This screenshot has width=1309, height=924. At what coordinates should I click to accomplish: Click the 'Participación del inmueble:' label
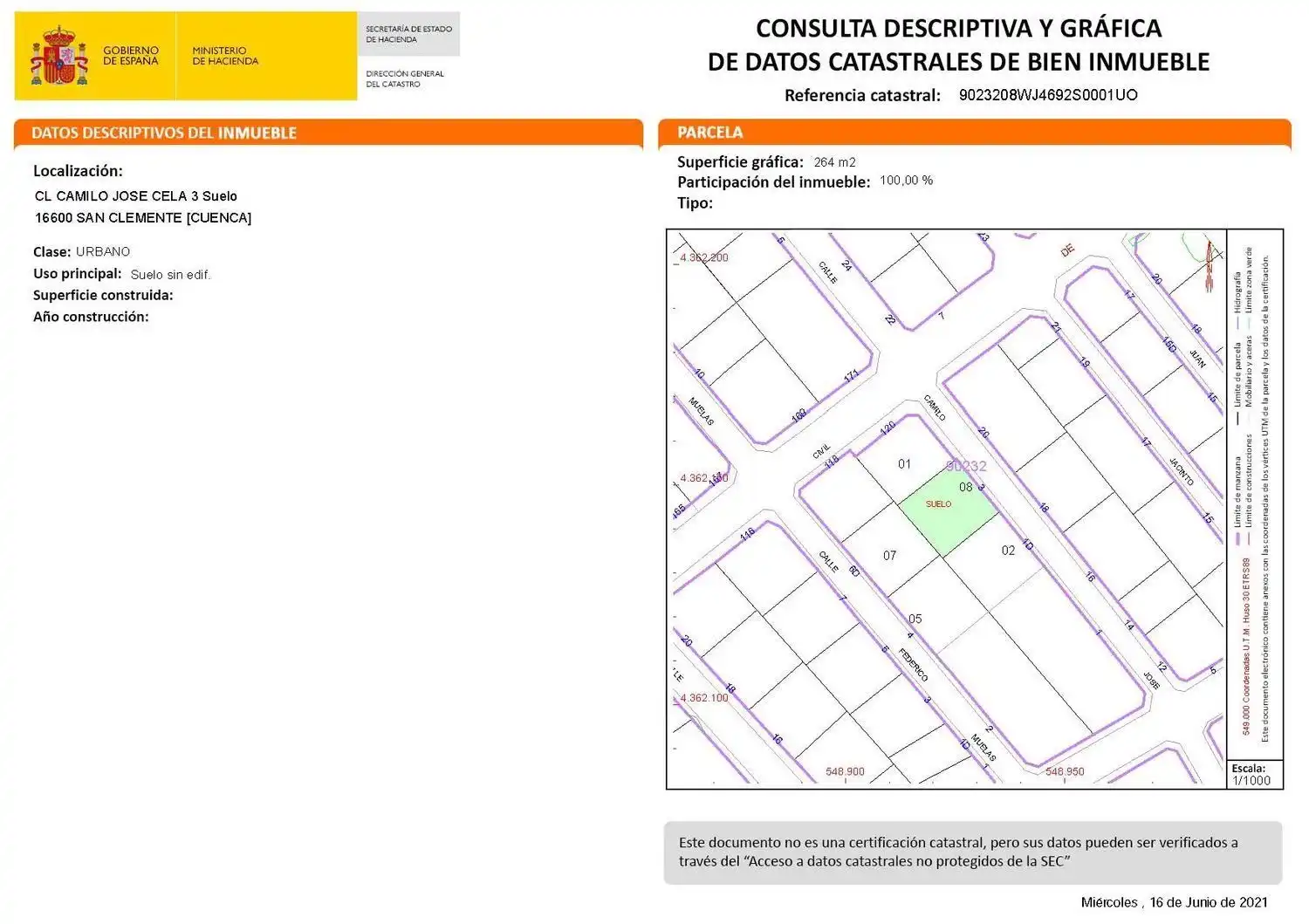point(774,182)
